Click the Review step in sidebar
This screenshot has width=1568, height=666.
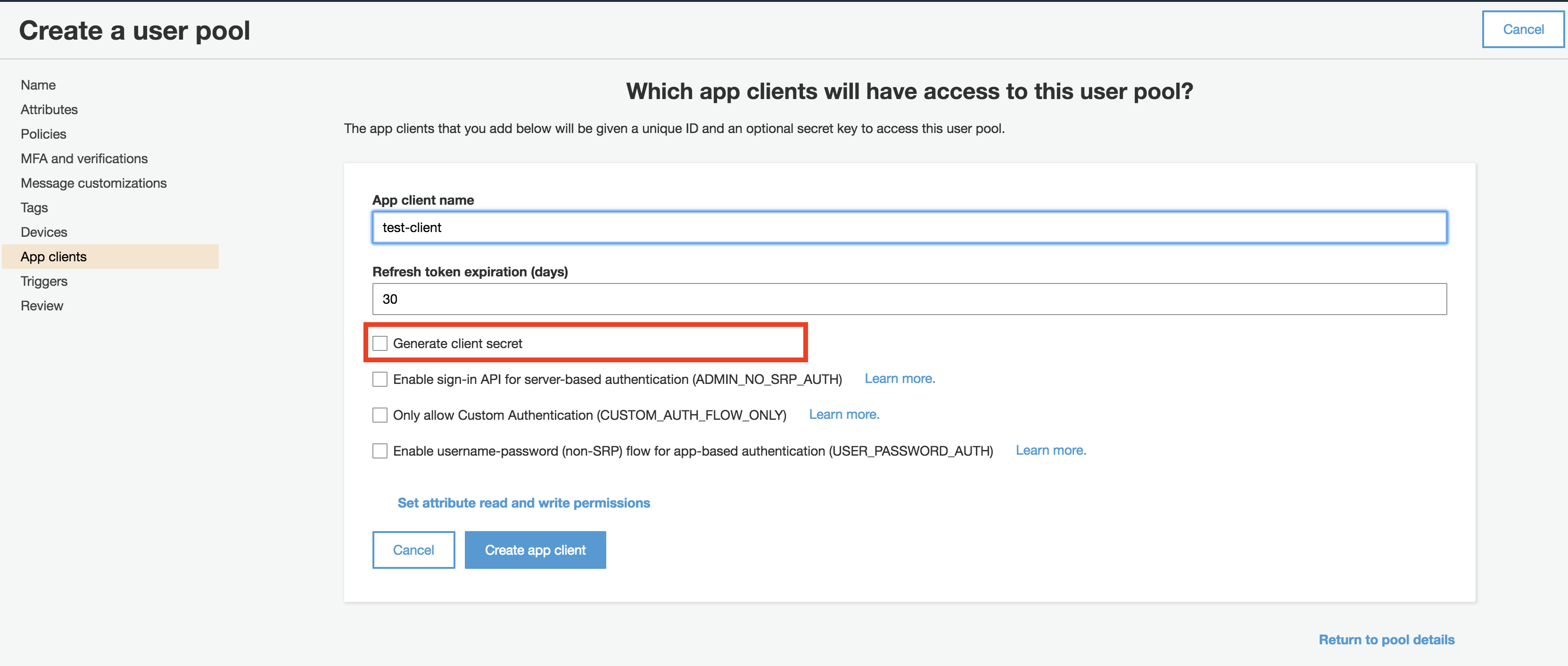42,305
